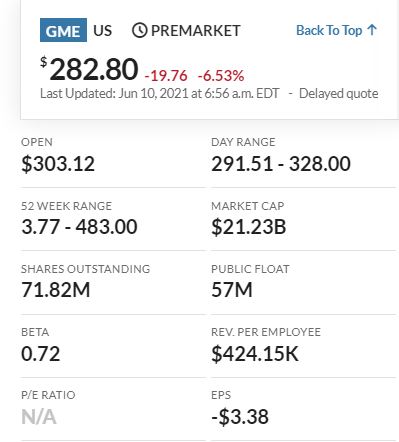Select the Day Range value 291.51 - 328.00
399x442 pixels.
coord(281,164)
